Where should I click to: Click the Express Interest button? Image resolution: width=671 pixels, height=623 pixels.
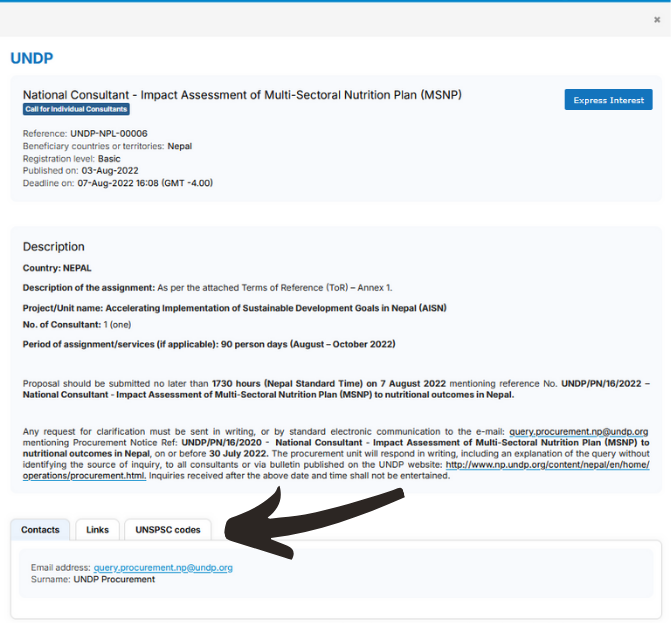[608, 100]
